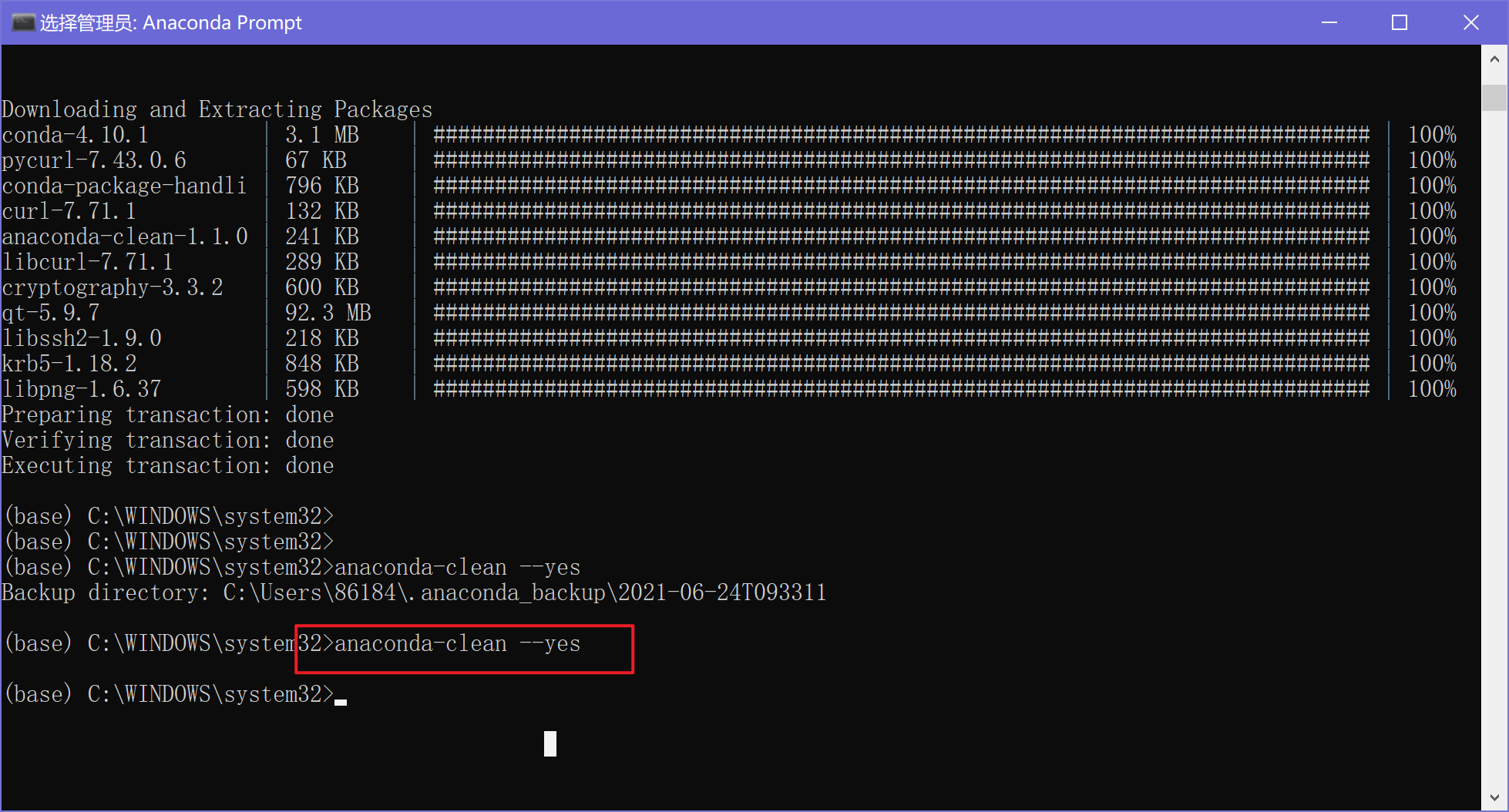Screen dimensions: 1509x812
Task: Click the vertical scrollbar thumb
Action: pos(1494,98)
